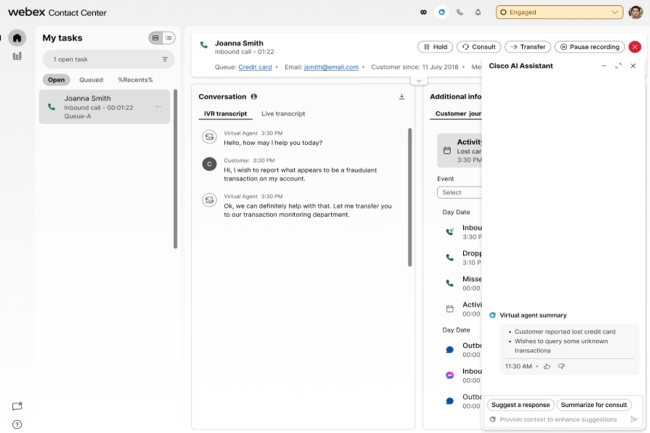The image size is (650, 433).
Task: Collapse the call header with chevron
Action: tap(418, 79)
